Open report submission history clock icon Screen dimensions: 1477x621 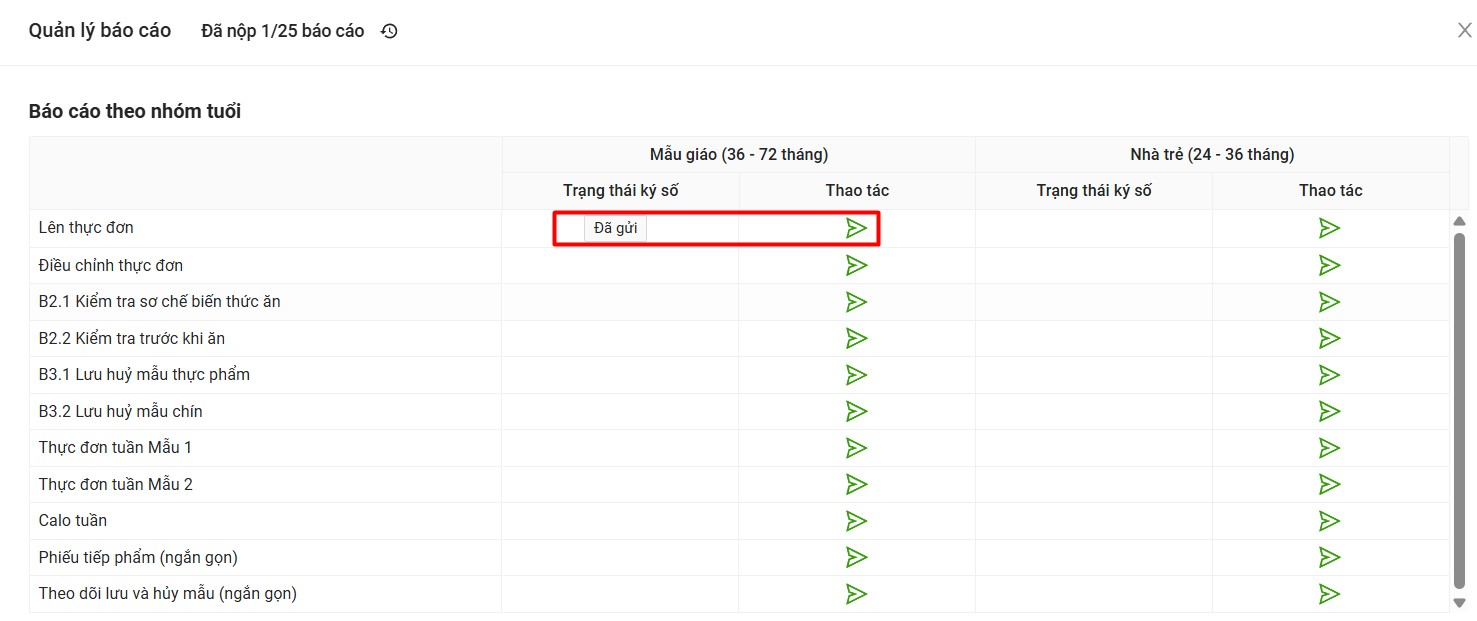[389, 31]
